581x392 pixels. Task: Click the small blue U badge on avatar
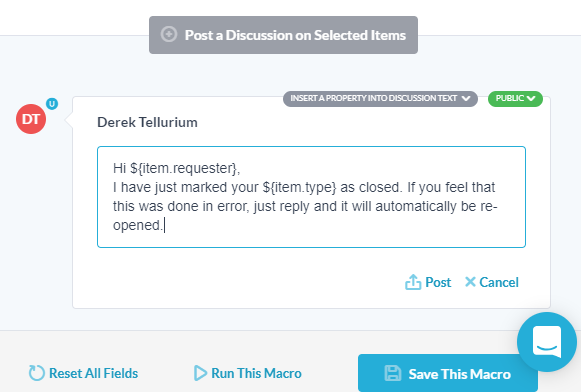click(52, 104)
